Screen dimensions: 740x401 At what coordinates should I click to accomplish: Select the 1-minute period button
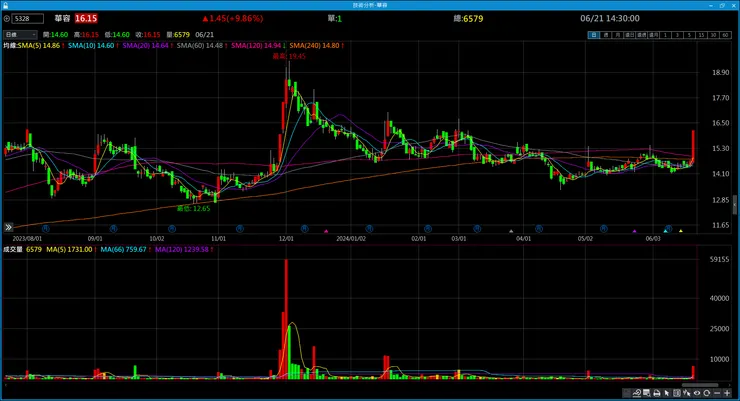(x=665, y=35)
